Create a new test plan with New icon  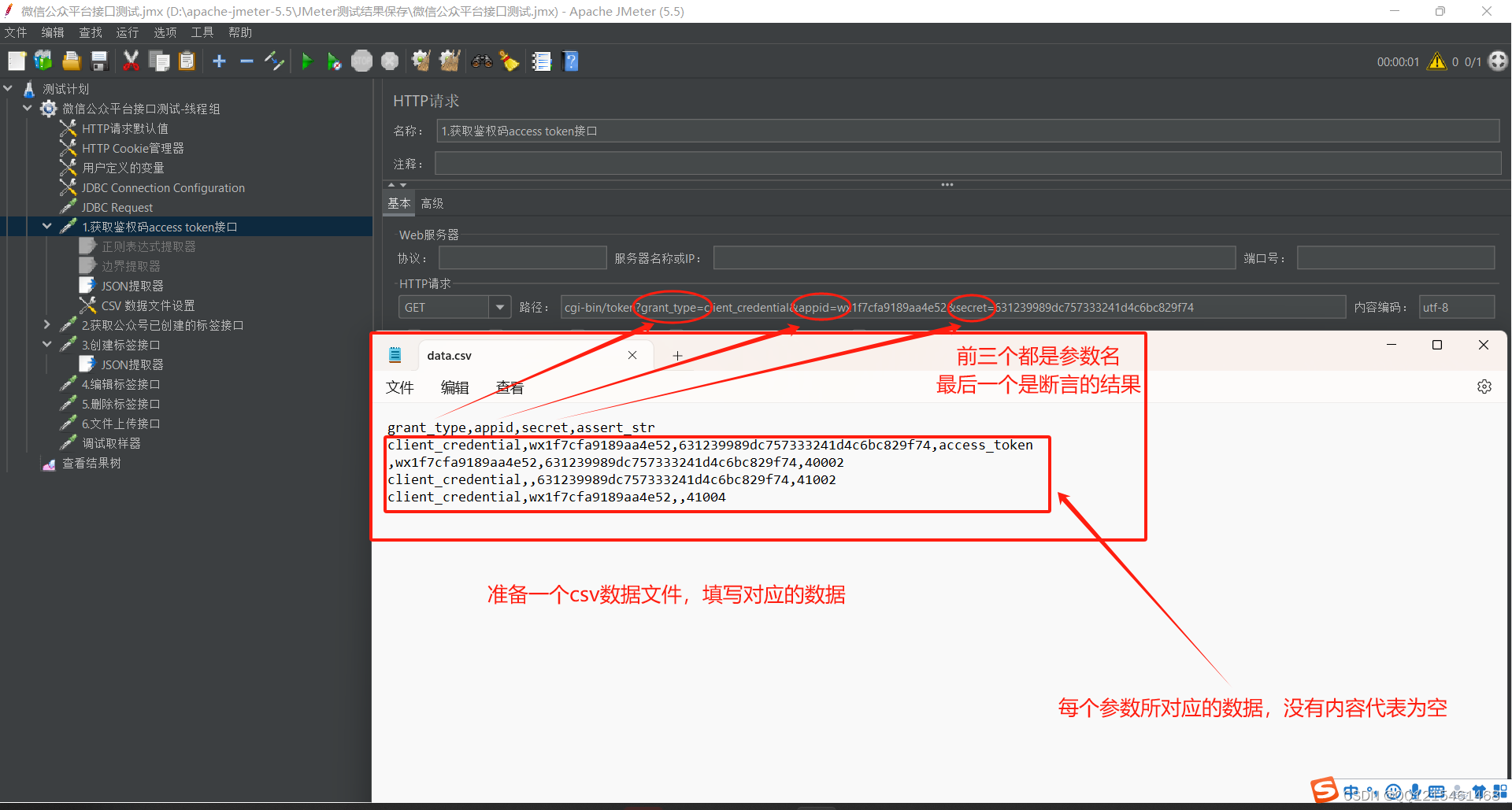point(17,61)
